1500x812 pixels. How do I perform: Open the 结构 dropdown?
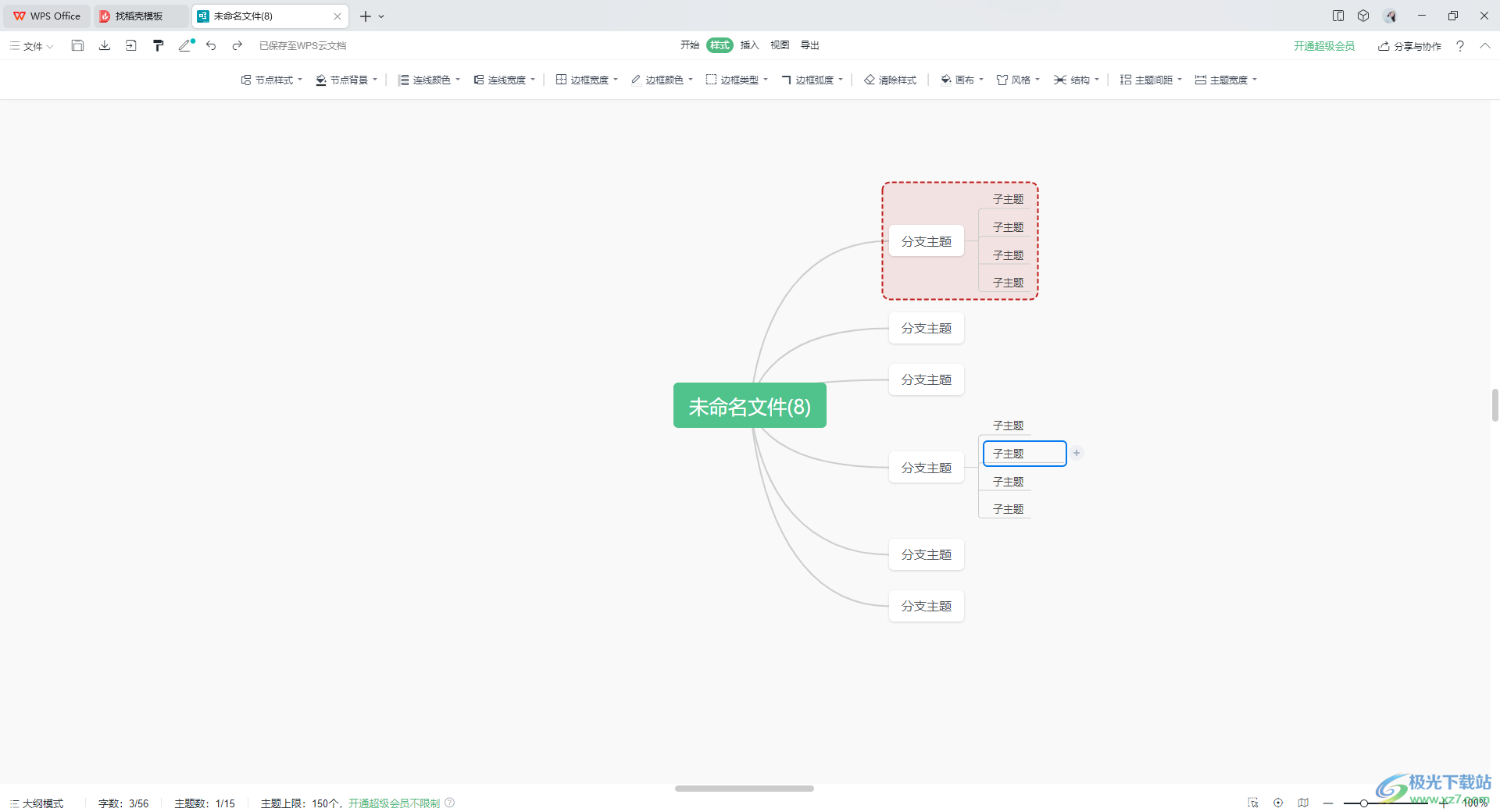1076,80
